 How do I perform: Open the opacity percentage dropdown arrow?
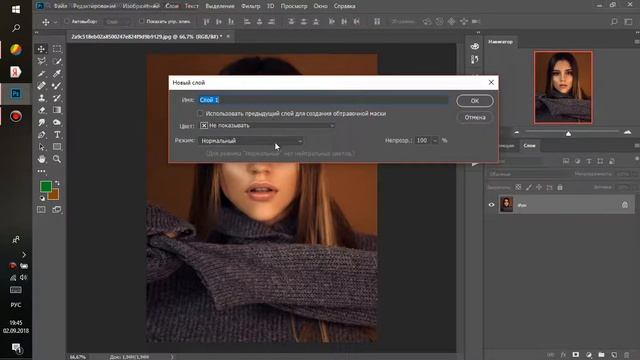click(435, 140)
